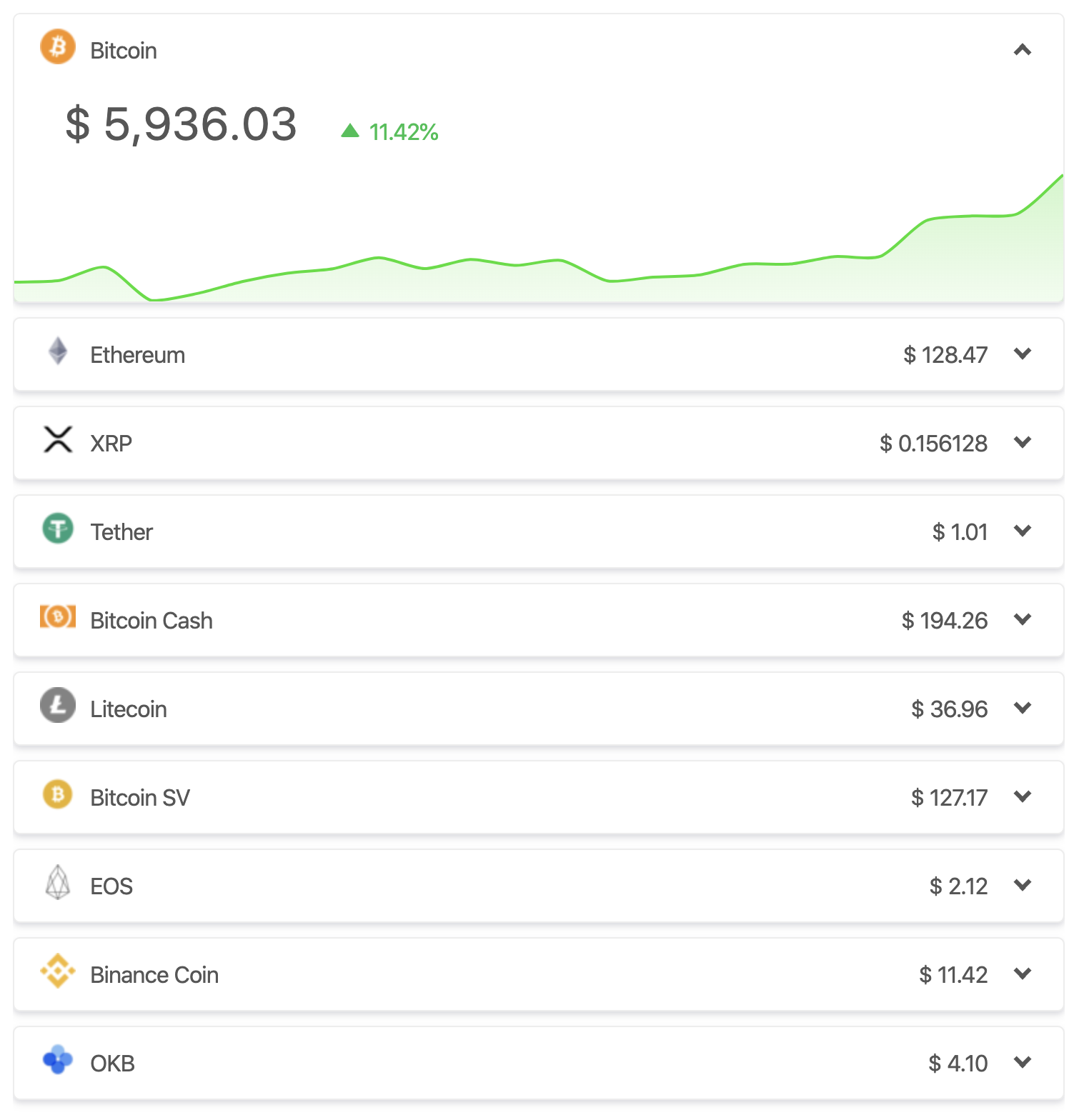This screenshot has height=1120, width=1079.
Task: Click the green up-triangle change indicator
Action: coord(350,130)
